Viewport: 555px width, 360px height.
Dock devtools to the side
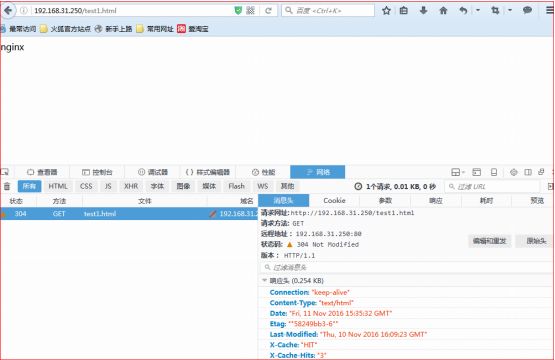(x=528, y=172)
